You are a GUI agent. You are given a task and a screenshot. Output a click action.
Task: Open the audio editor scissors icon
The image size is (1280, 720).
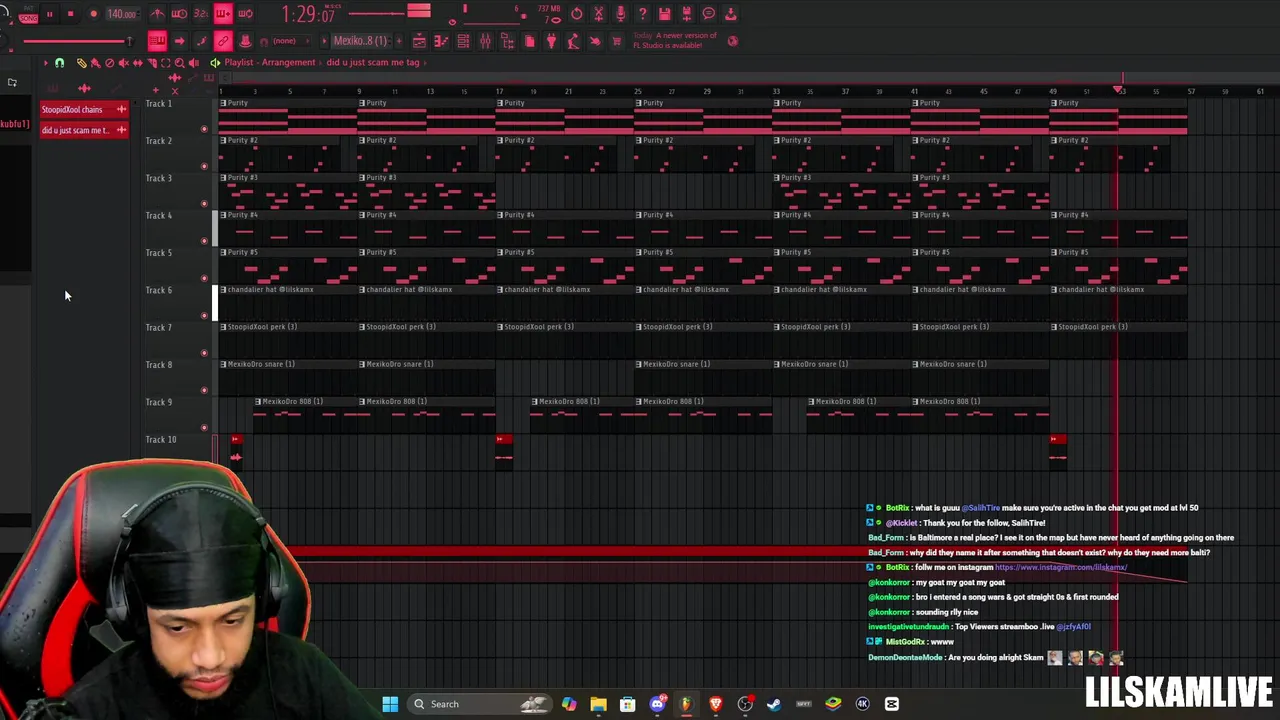[x=599, y=14]
